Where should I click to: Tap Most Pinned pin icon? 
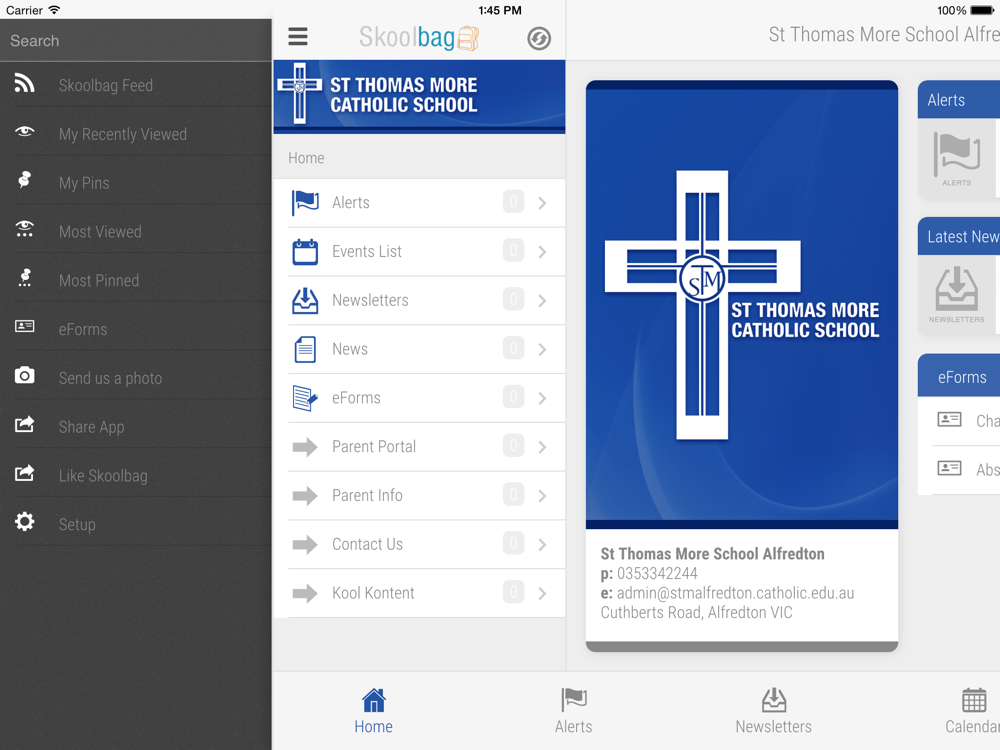pyautogui.click(x=24, y=277)
